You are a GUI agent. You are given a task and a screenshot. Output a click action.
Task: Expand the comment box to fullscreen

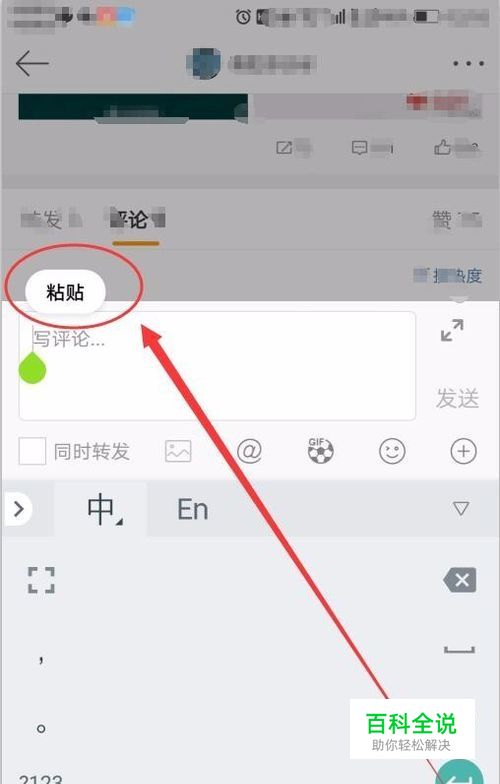pos(452,330)
